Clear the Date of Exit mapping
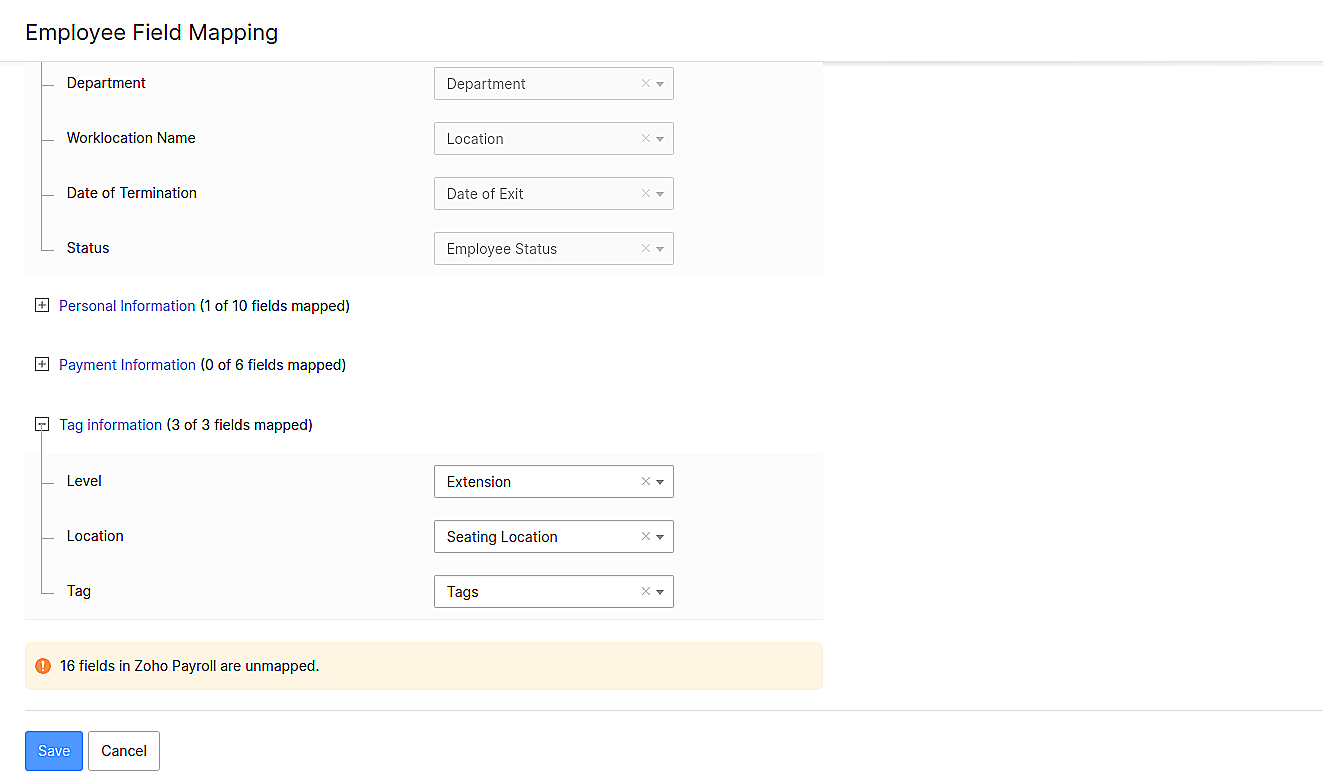 click(645, 194)
